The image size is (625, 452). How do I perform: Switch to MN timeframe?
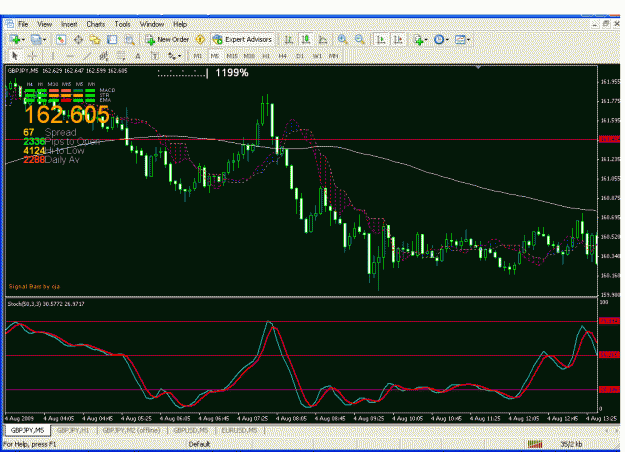(x=334, y=56)
